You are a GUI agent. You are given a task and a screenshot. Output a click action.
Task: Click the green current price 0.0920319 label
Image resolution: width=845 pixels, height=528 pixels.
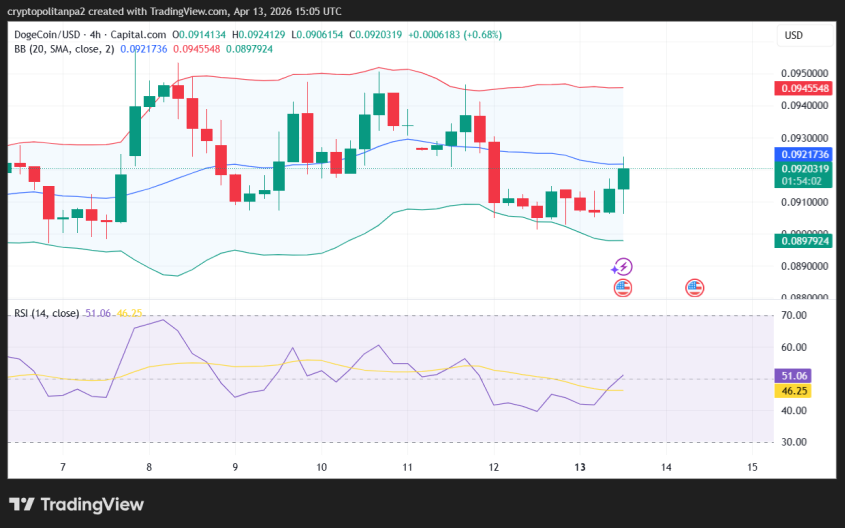click(803, 169)
